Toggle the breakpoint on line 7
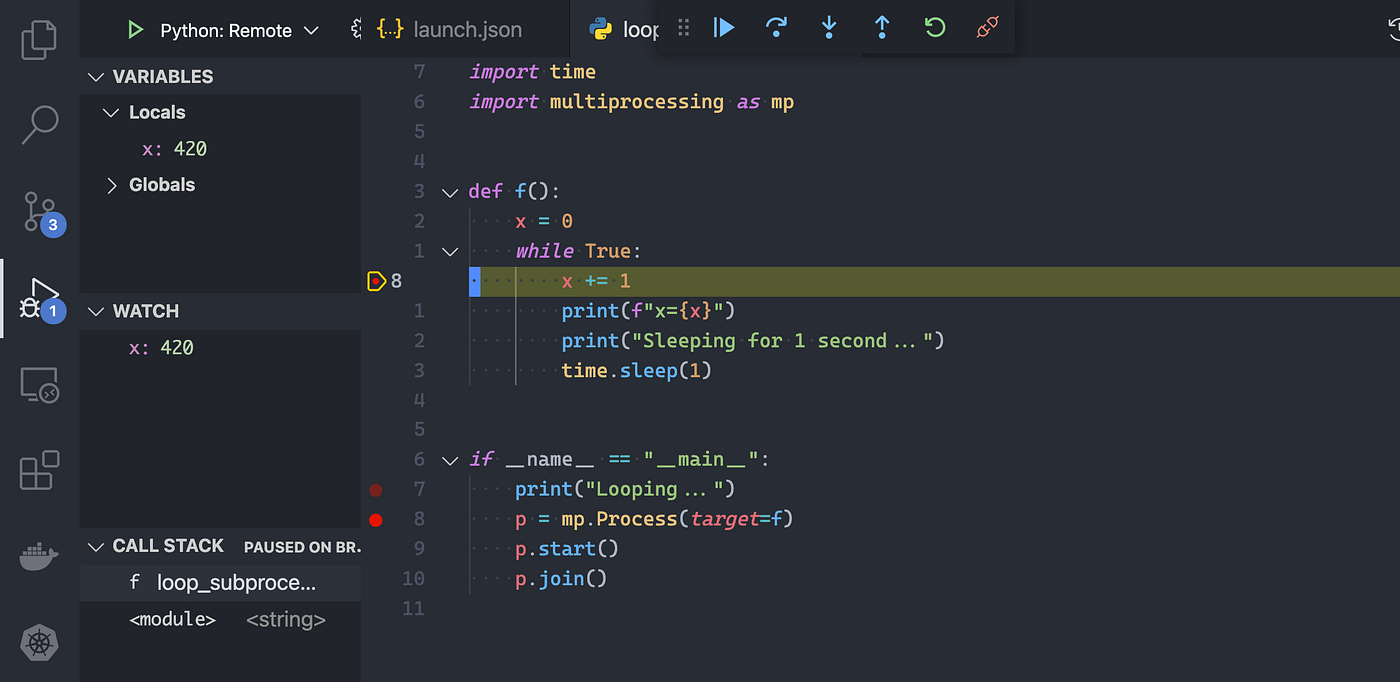The image size is (1400, 682). (x=376, y=490)
